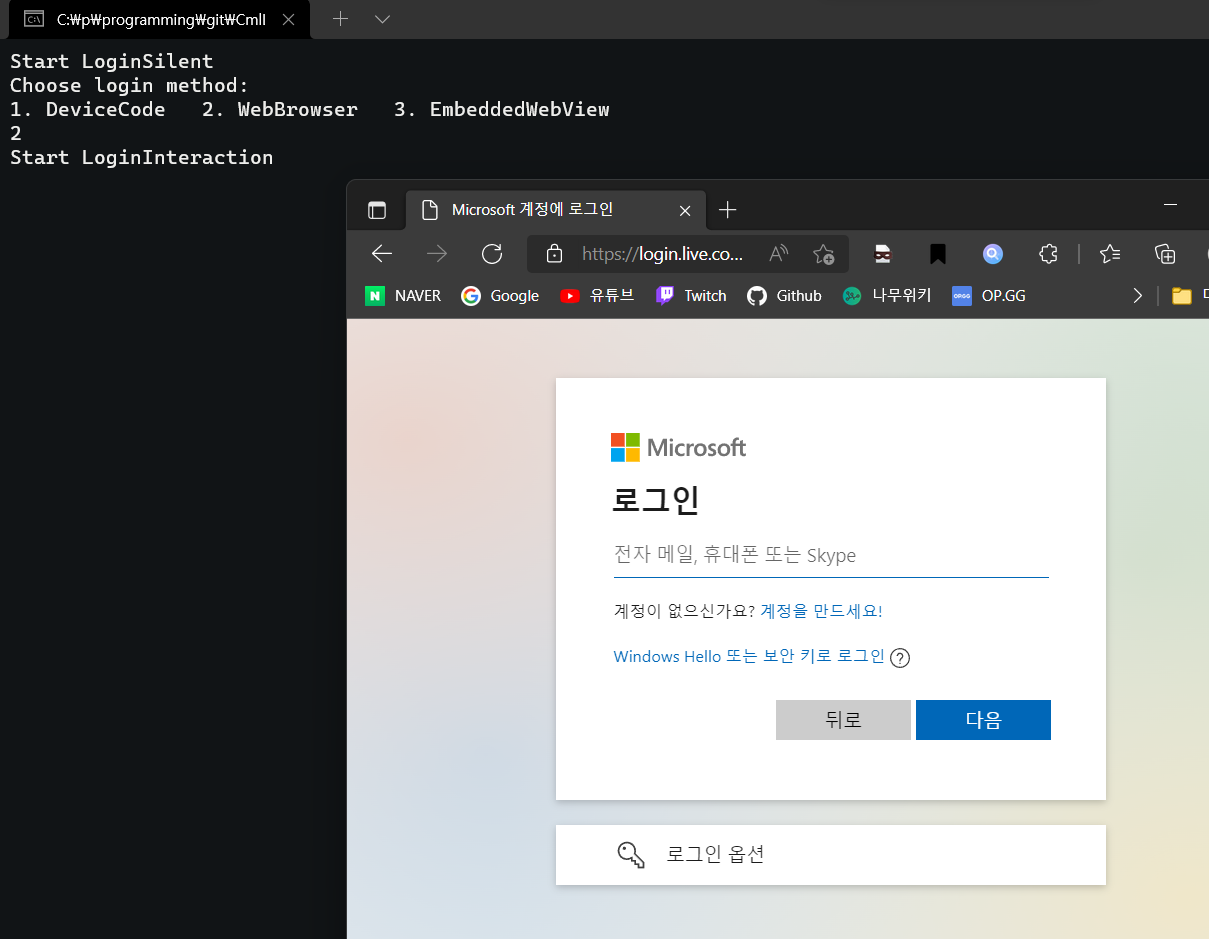Add this page to favorites (star plus)

(x=823, y=254)
